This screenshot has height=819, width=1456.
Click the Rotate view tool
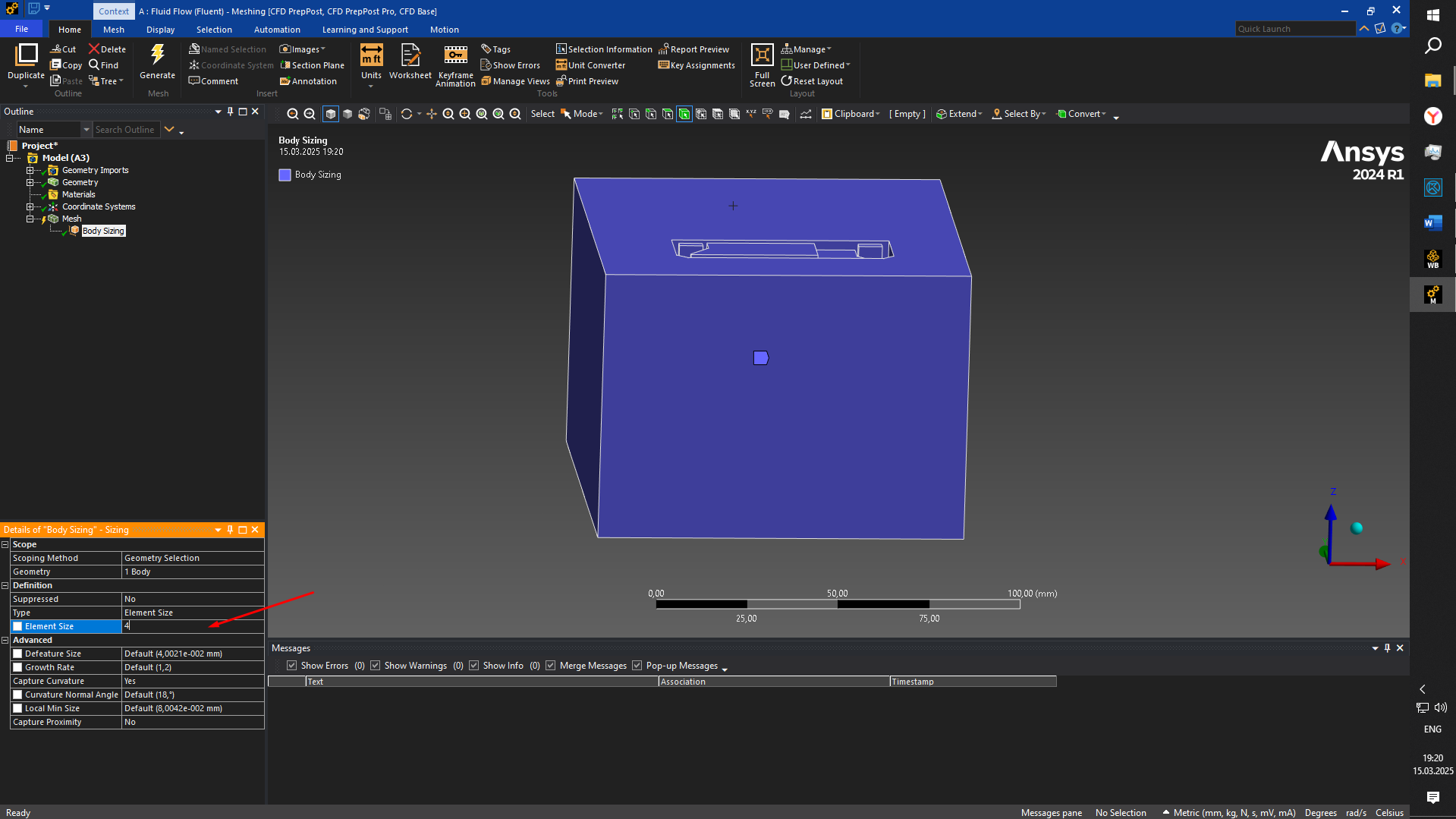(407, 114)
